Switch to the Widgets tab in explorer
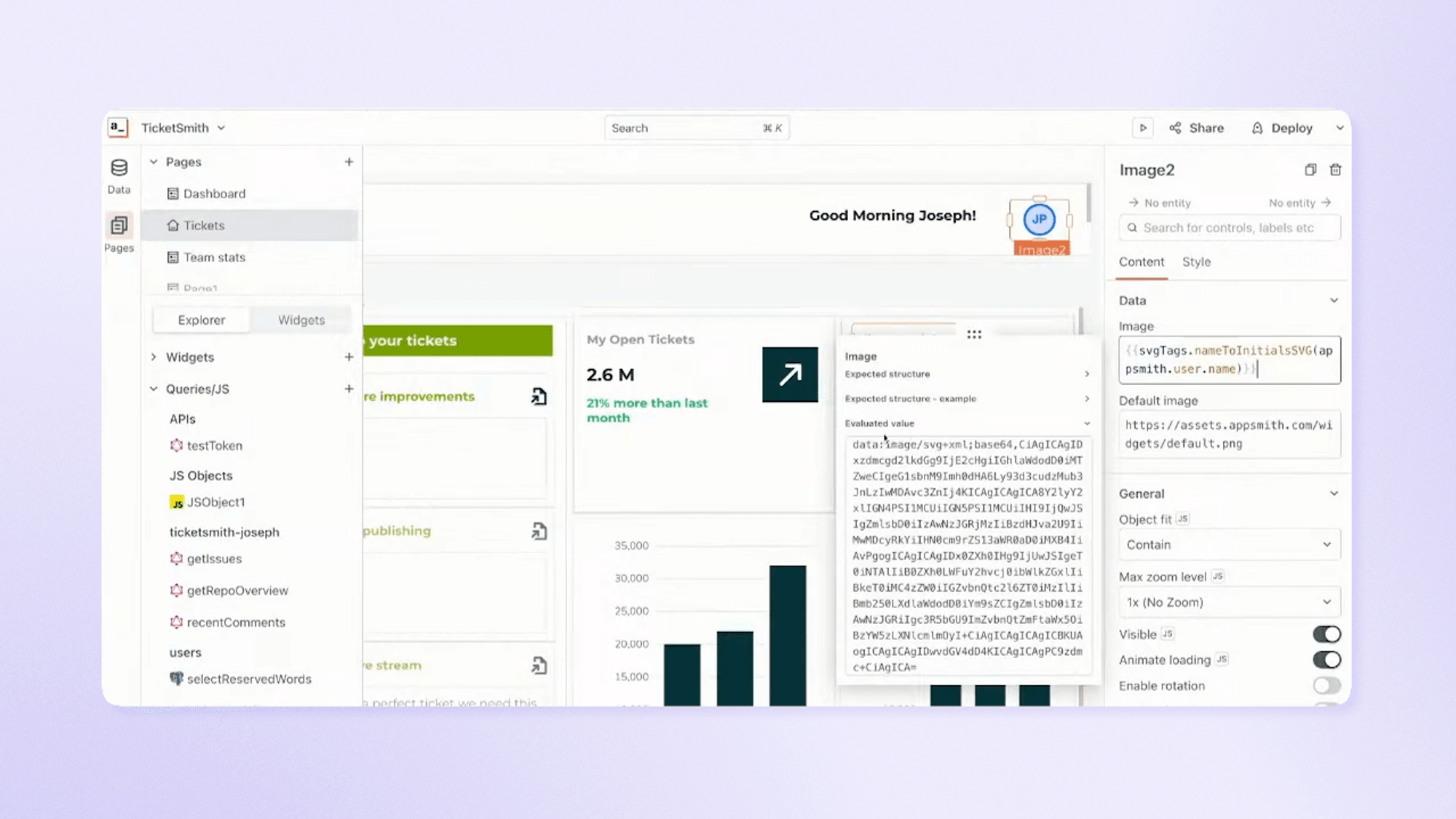The width and height of the screenshot is (1456, 819). coord(301,320)
